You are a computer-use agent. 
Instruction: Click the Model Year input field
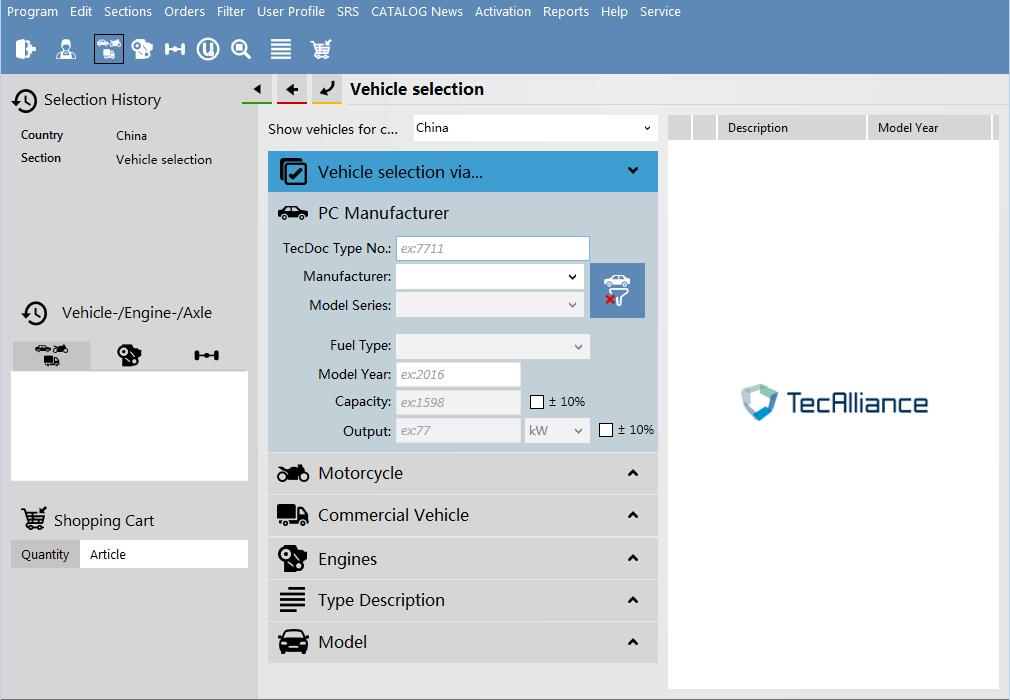click(458, 374)
